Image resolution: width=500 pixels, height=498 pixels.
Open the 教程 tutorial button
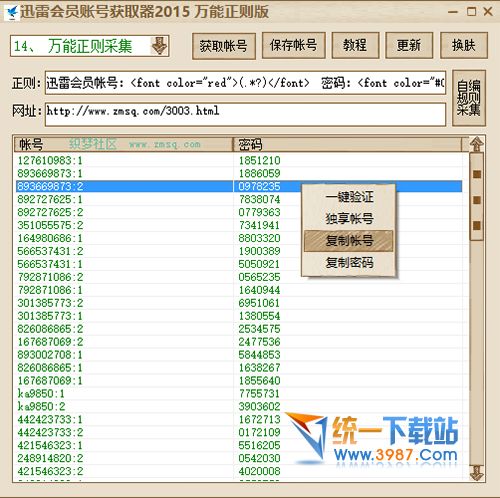pos(355,45)
